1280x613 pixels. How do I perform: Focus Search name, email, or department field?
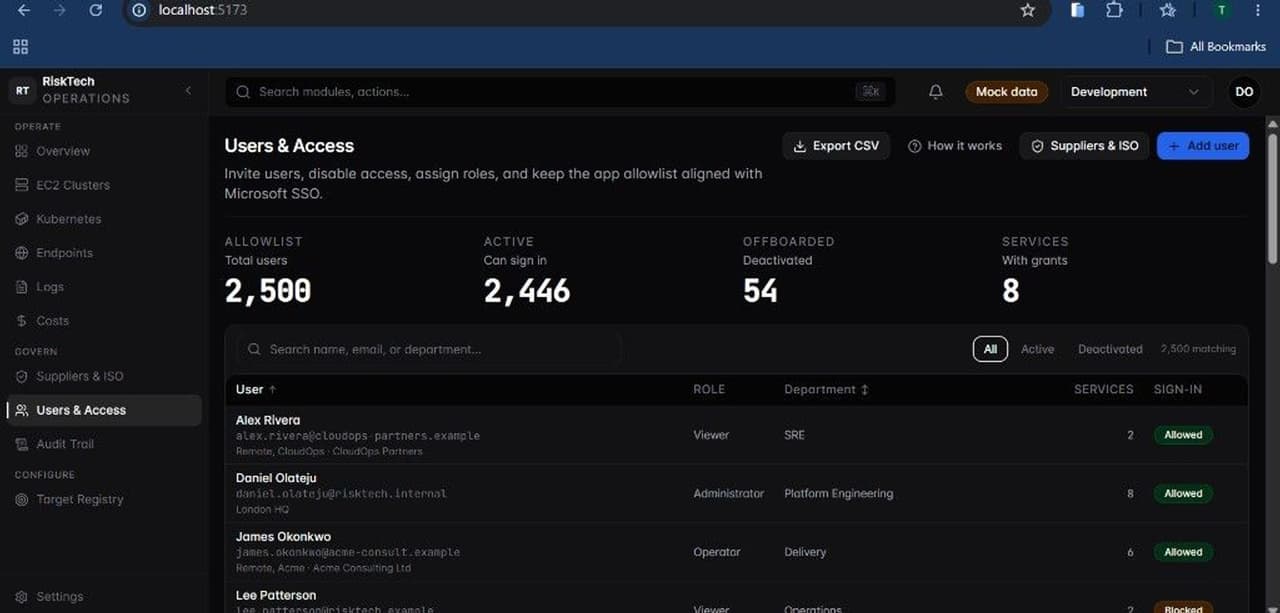[x=430, y=349]
